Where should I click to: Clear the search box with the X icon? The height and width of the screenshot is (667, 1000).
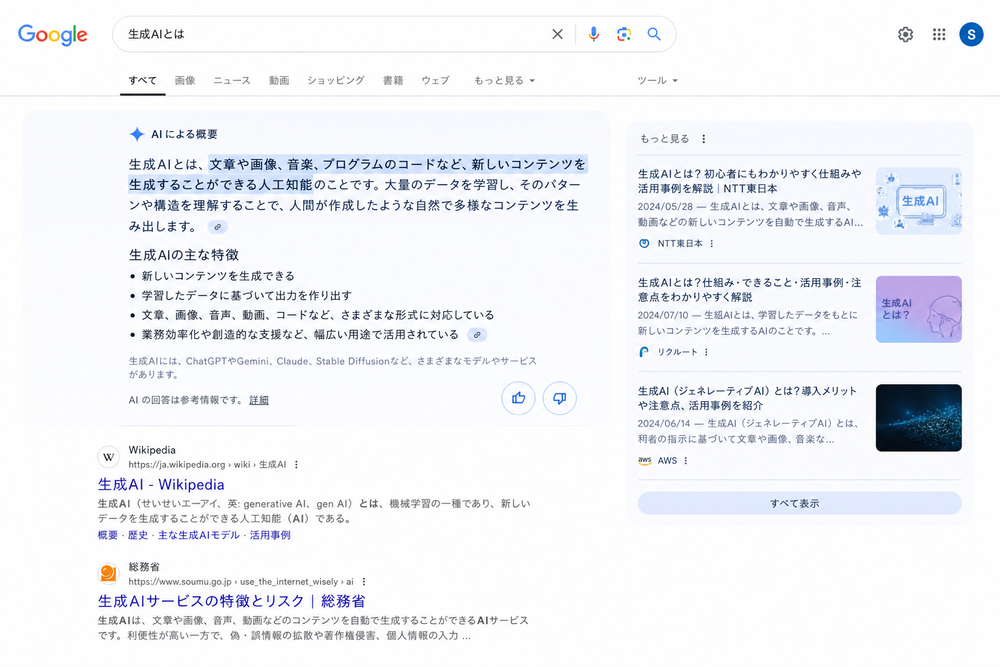557,34
